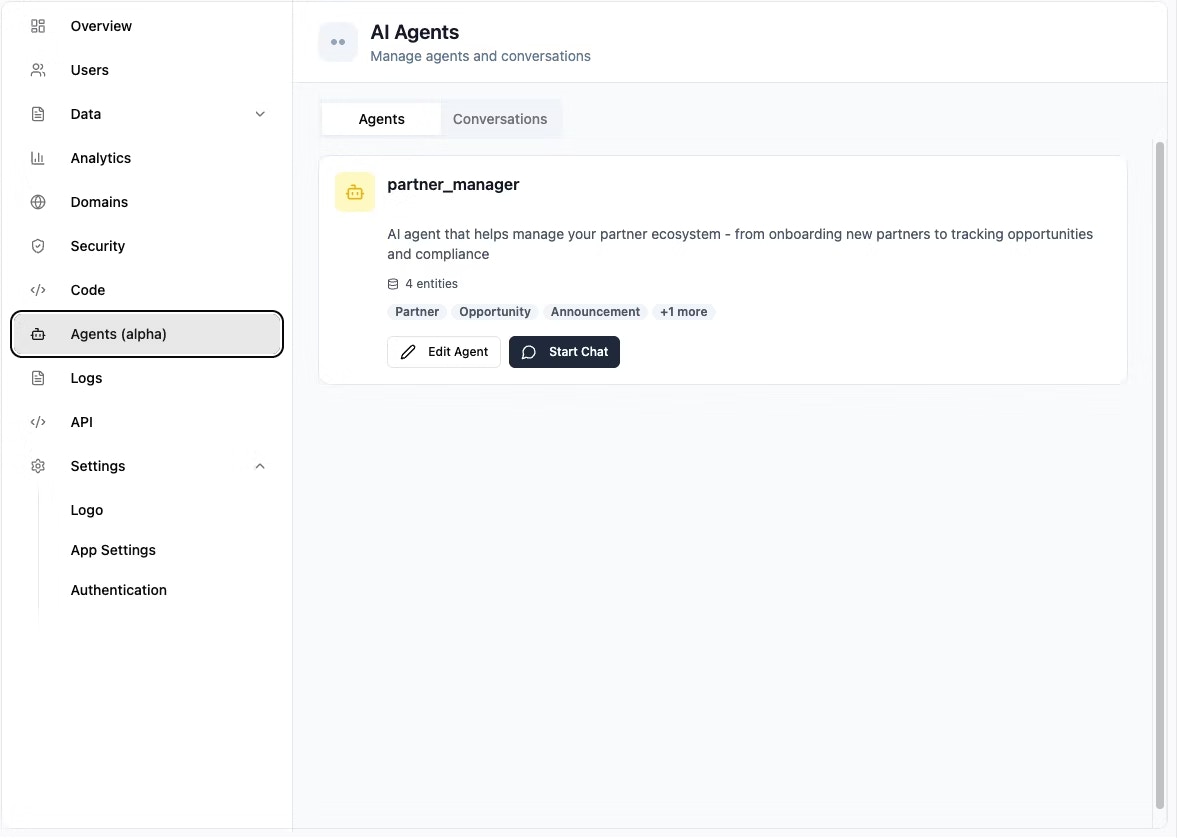The image size is (1177, 838).
Task: Click the Agents robot icon in sidebar
Action: click(x=37, y=333)
